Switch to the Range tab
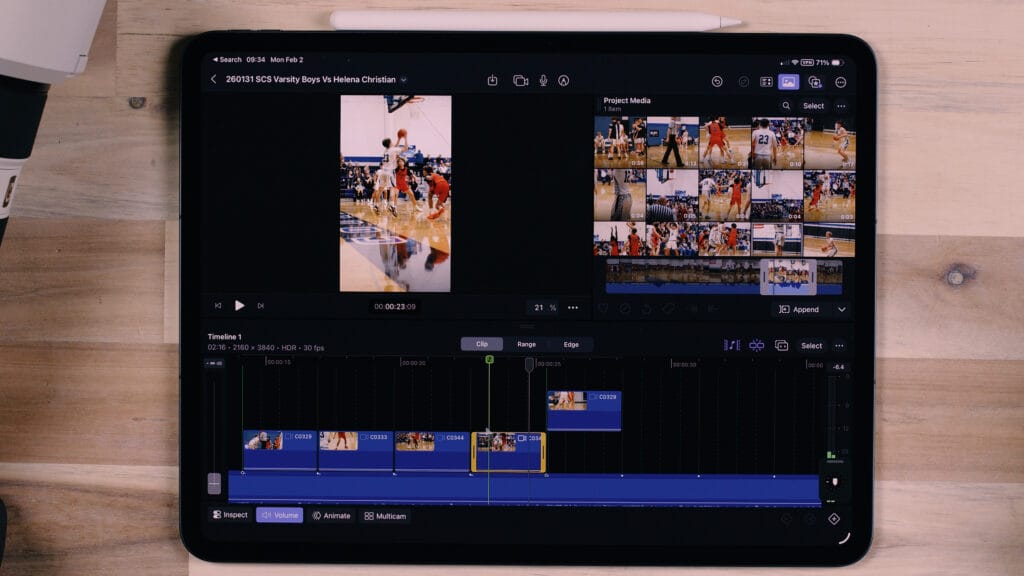Image resolution: width=1024 pixels, height=576 pixels. pyautogui.click(x=525, y=343)
